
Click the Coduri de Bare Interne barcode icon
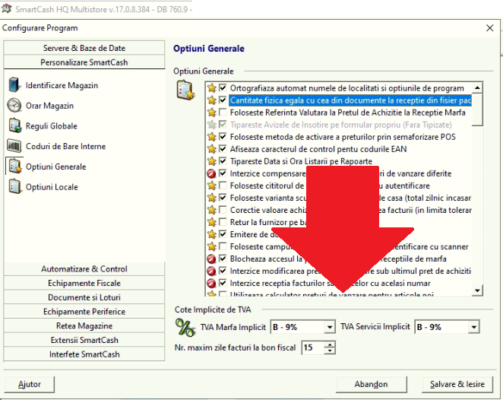coord(14,146)
